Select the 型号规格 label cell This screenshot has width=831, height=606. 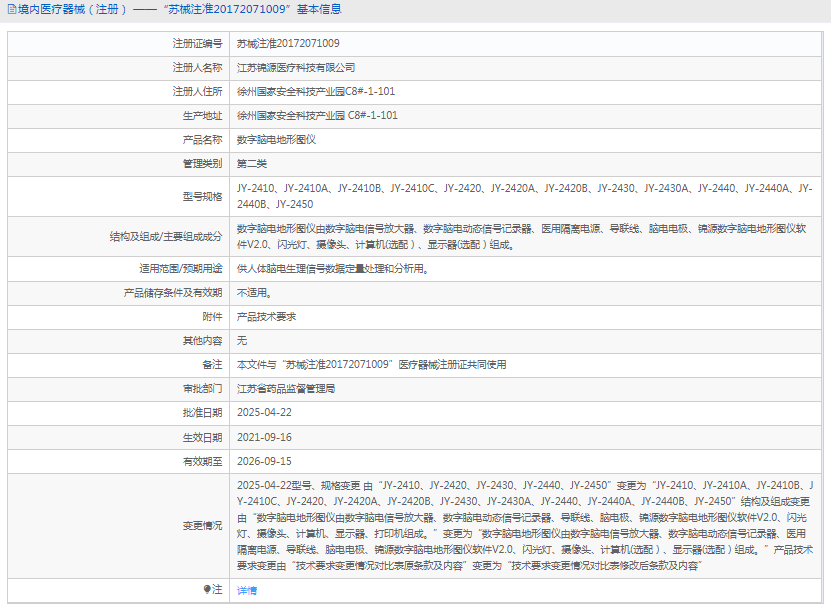pyautogui.click(x=119, y=197)
